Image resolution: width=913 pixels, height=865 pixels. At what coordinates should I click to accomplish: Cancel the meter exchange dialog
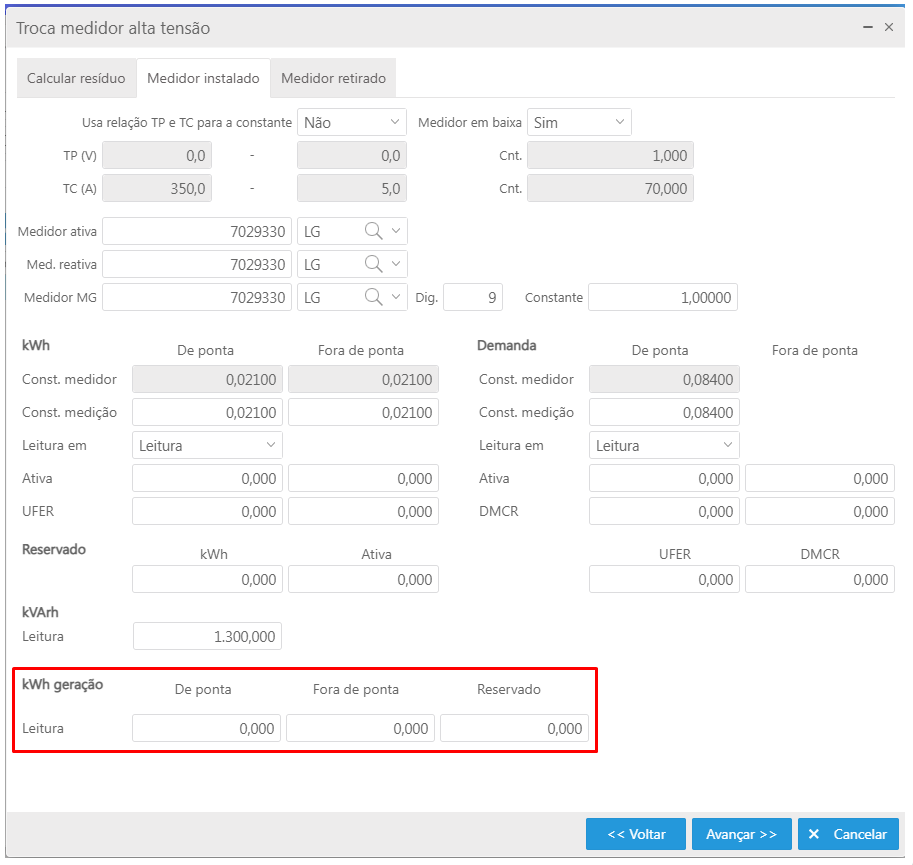point(848,834)
